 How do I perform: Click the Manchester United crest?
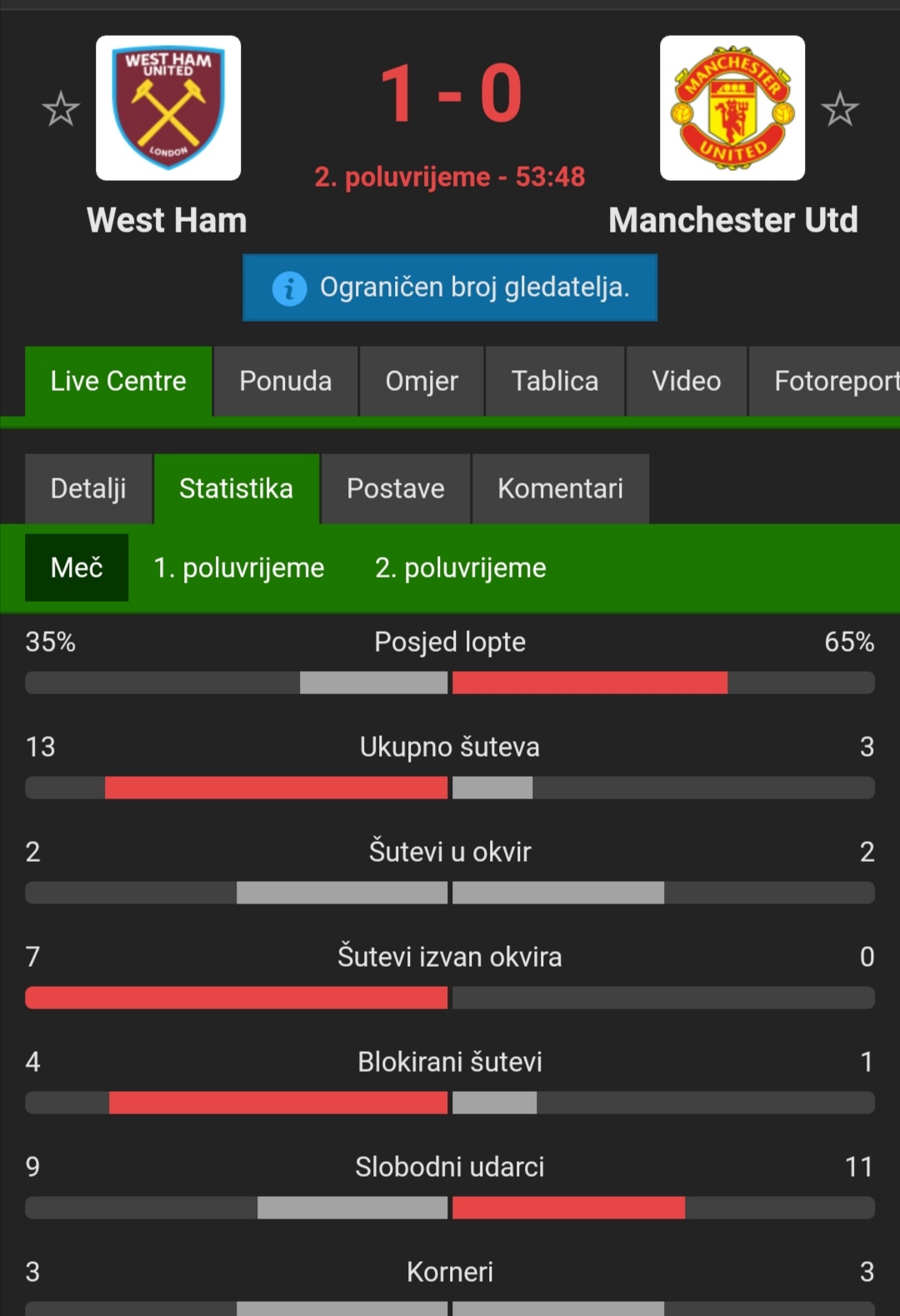point(732,108)
